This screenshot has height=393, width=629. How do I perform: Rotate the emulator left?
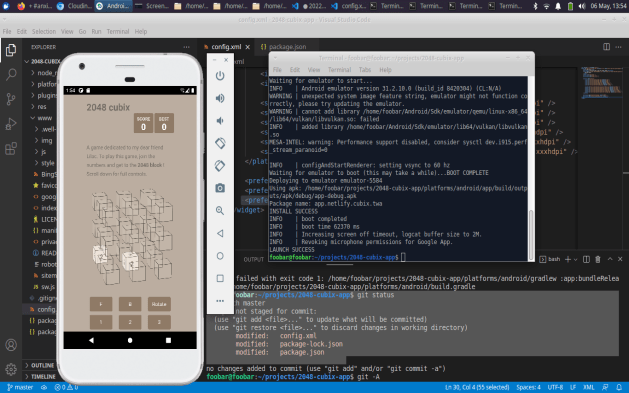220,143
